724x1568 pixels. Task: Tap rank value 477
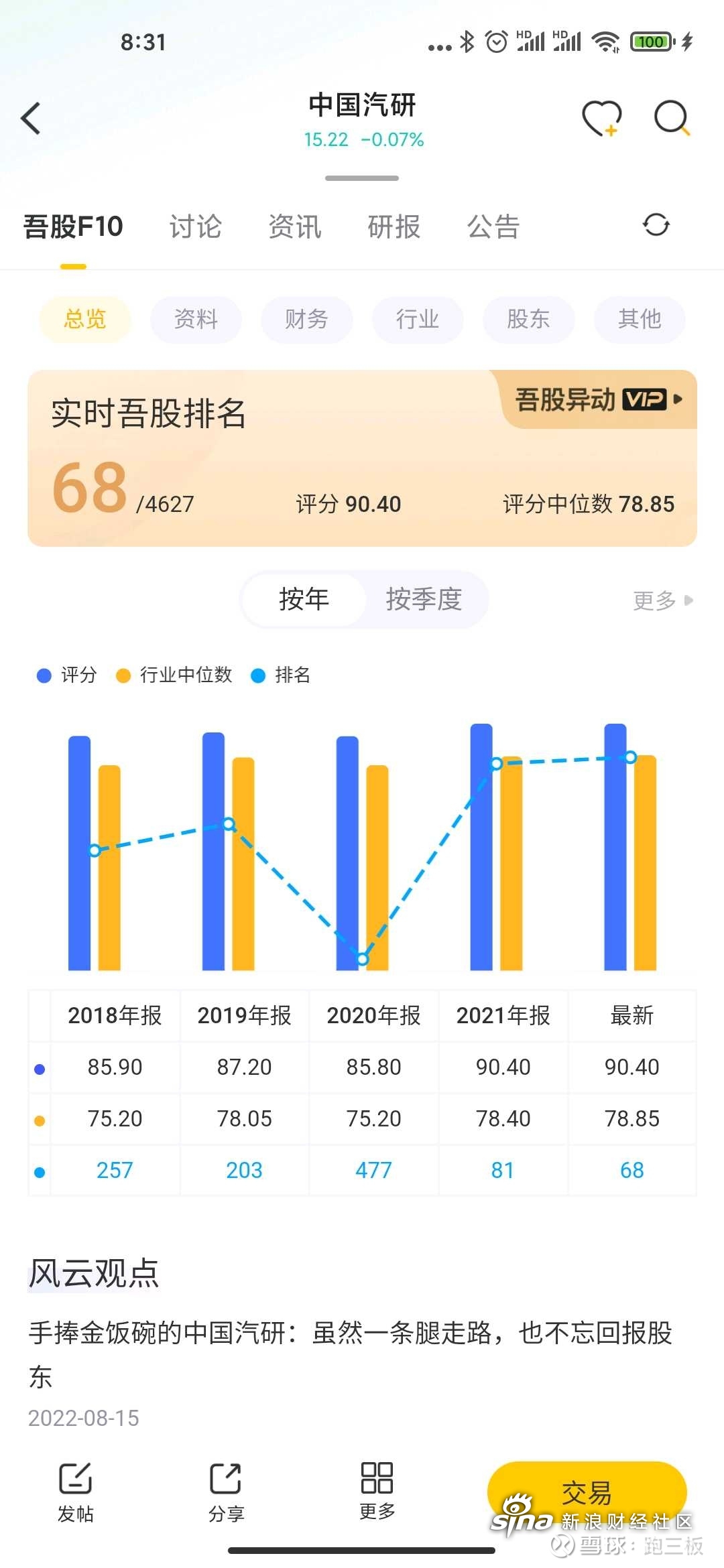[x=373, y=1171]
